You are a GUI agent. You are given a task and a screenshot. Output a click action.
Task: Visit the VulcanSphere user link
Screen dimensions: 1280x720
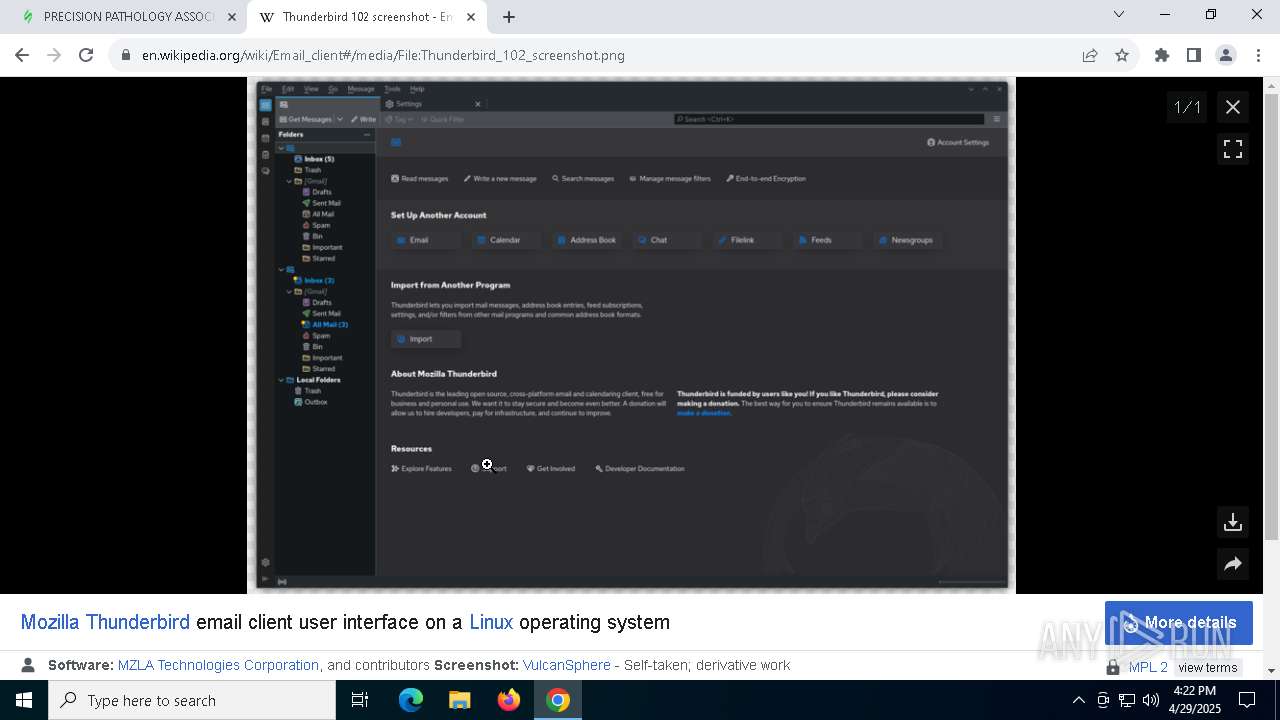566,665
